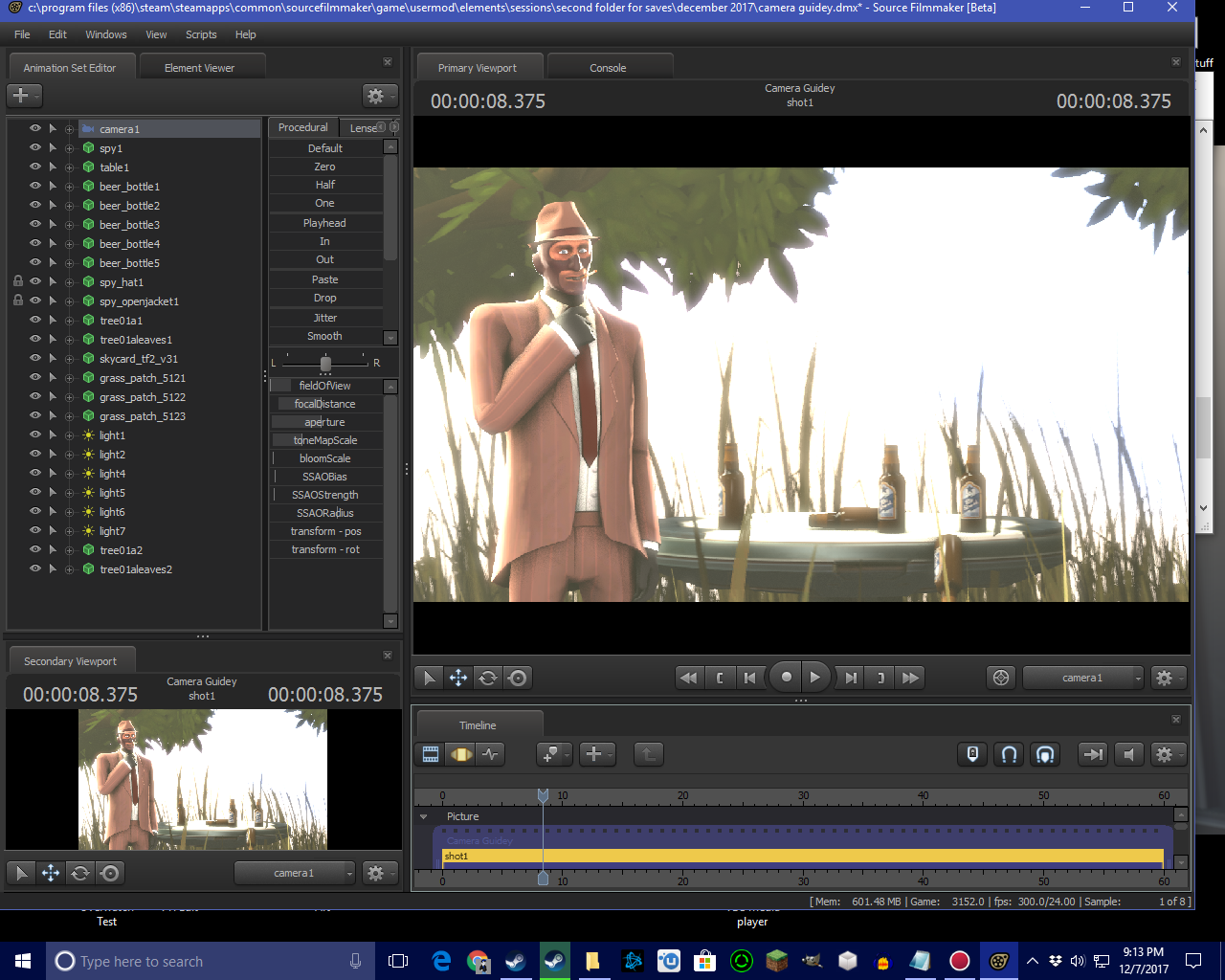The image size is (1225, 980).
Task: Toggle visibility eye for light1
Action: [35, 434]
